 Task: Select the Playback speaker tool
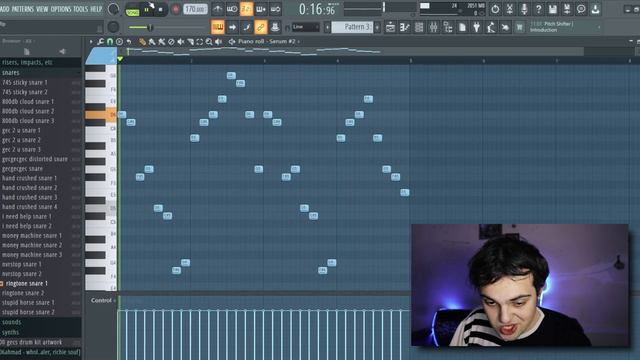click(219, 42)
